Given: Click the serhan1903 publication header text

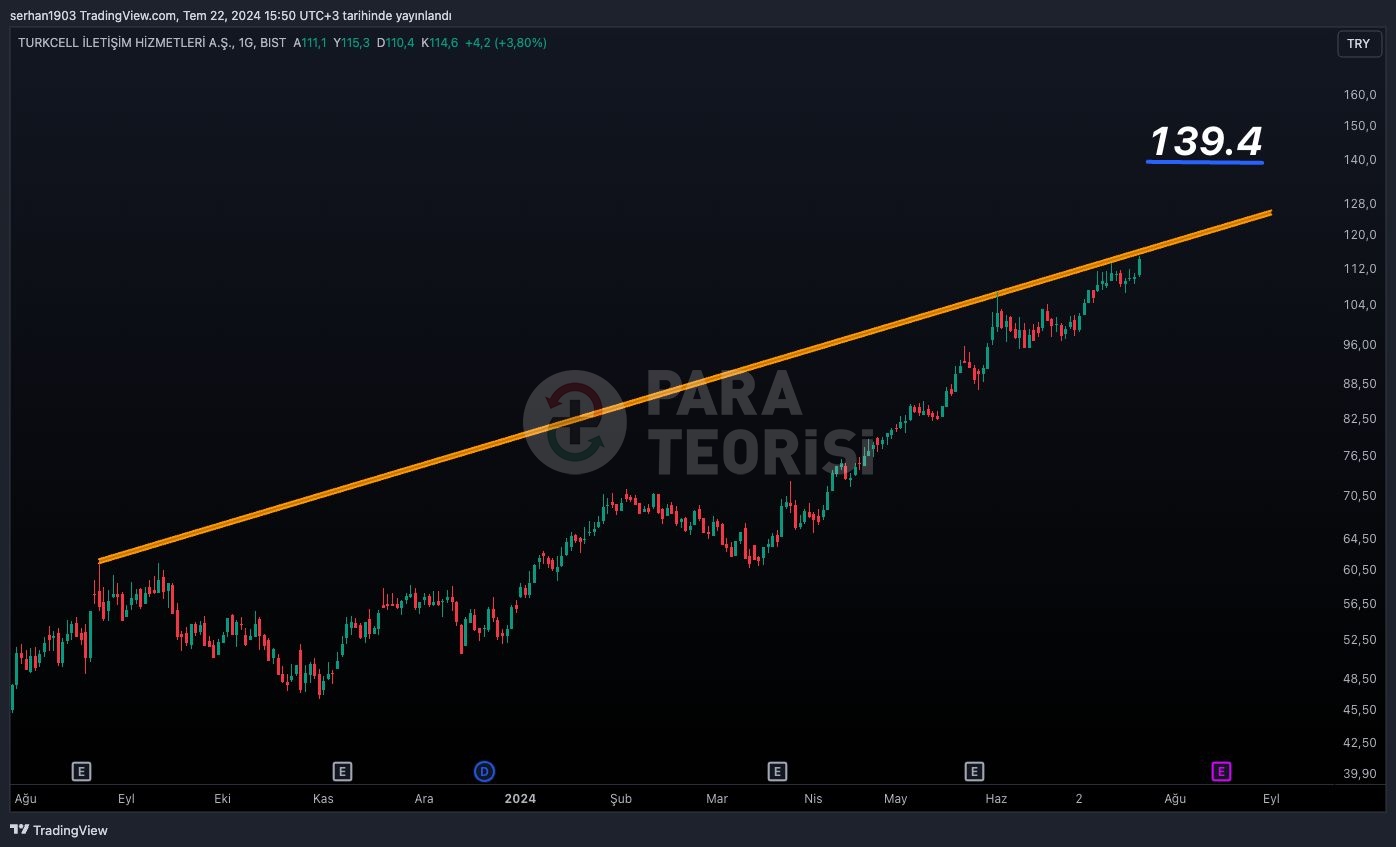Looking at the screenshot, I should (x=230, y=15).
